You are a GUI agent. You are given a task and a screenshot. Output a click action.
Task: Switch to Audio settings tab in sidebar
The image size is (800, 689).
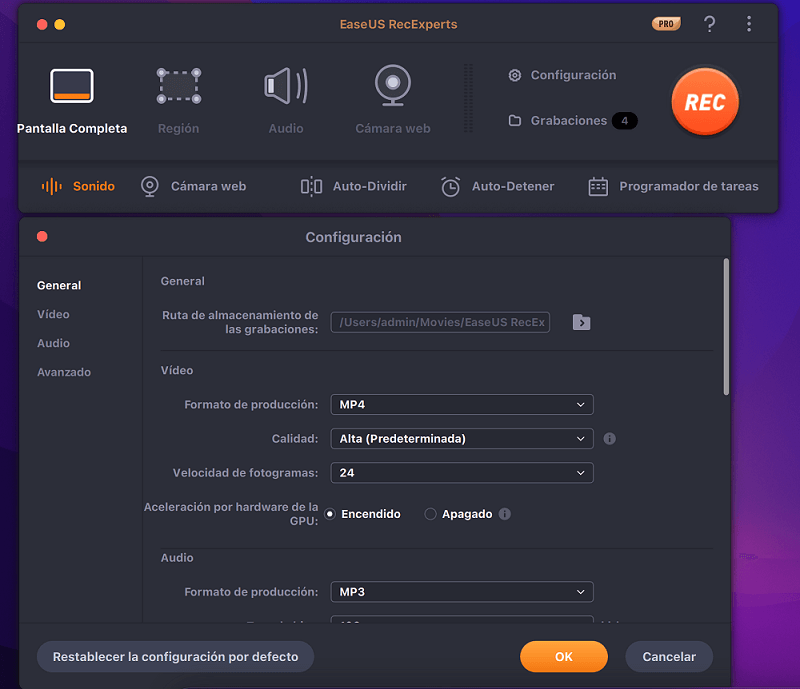[53, 343]
